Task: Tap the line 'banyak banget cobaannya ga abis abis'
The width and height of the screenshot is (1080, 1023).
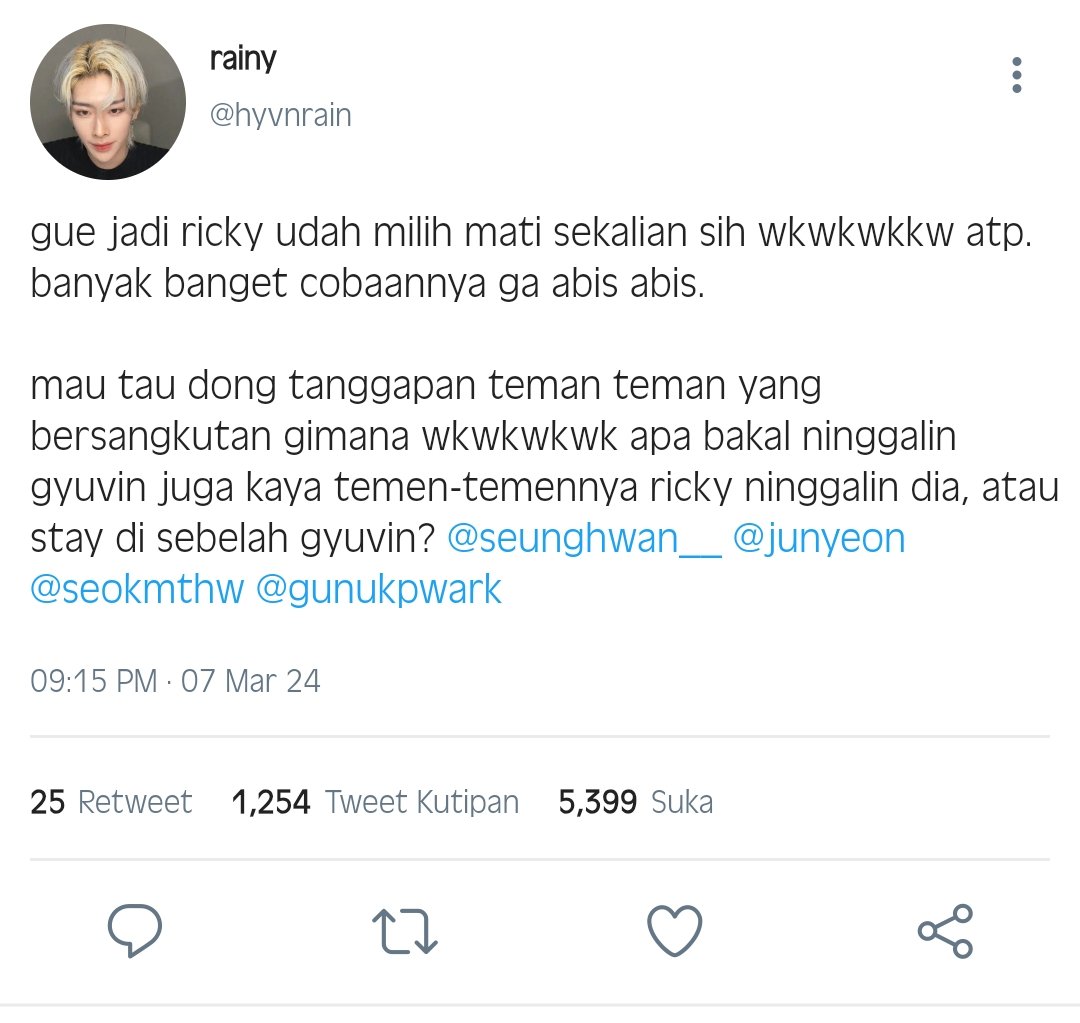Action: (368, 284)
